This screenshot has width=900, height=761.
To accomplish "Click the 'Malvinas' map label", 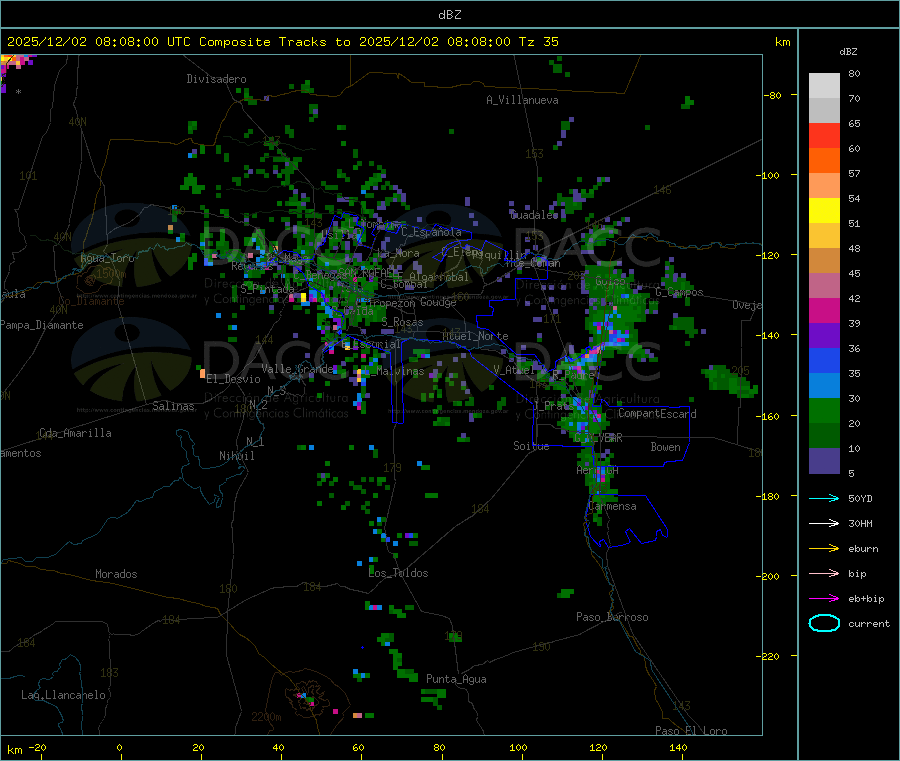I will coord(400,371).
